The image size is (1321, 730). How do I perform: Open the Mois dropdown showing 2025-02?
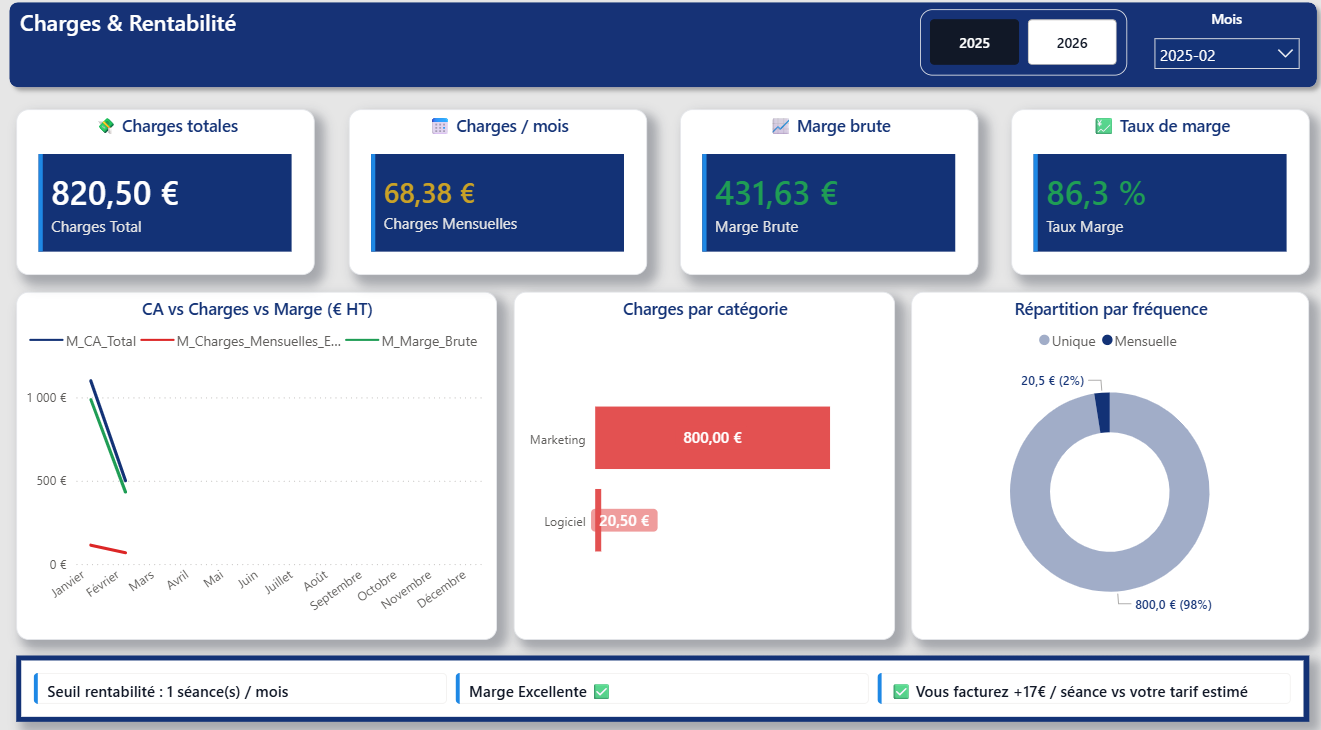pyautogui.click(x=1226, y=55)
